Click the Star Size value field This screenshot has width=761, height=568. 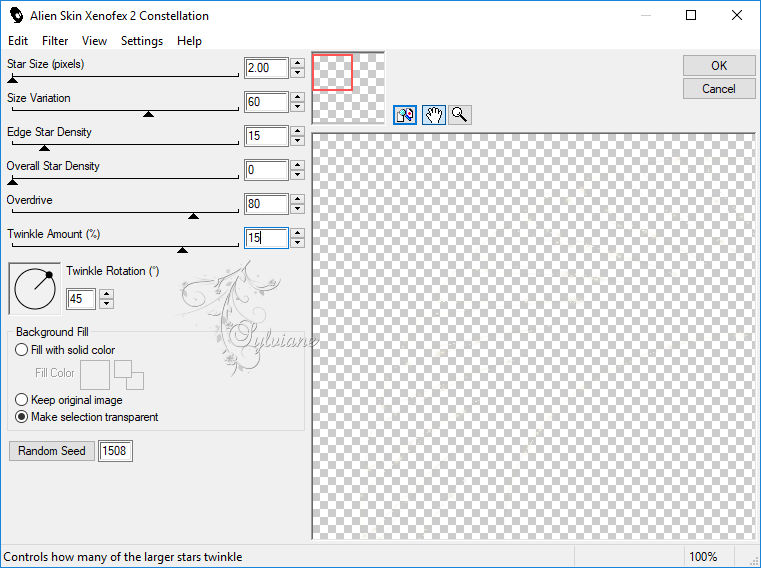(266, 68)
